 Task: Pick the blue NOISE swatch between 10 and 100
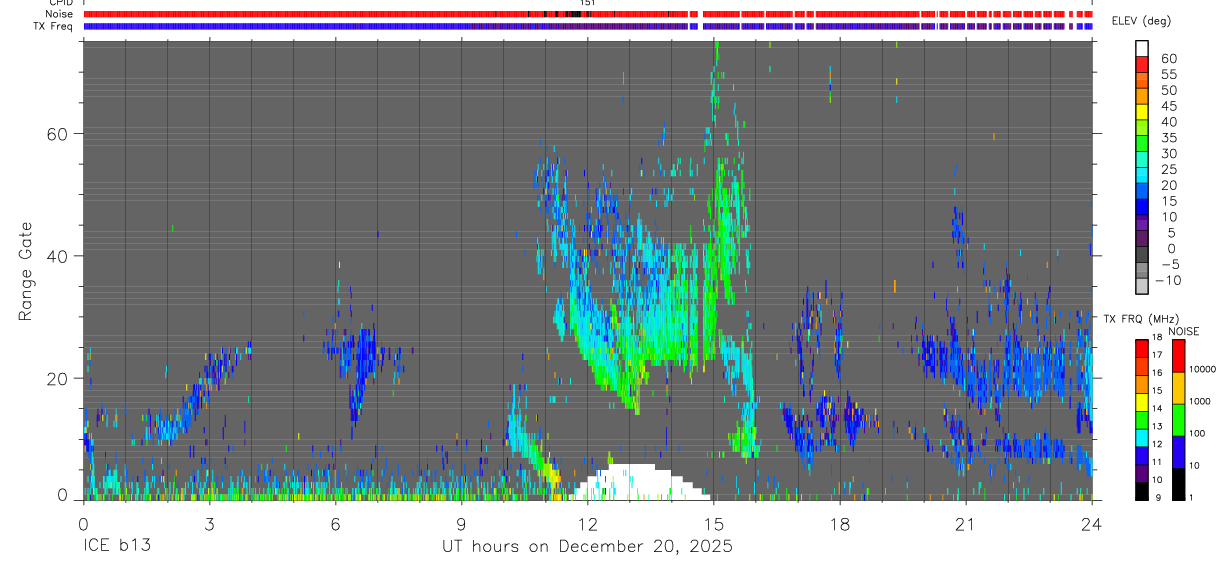1178,451
